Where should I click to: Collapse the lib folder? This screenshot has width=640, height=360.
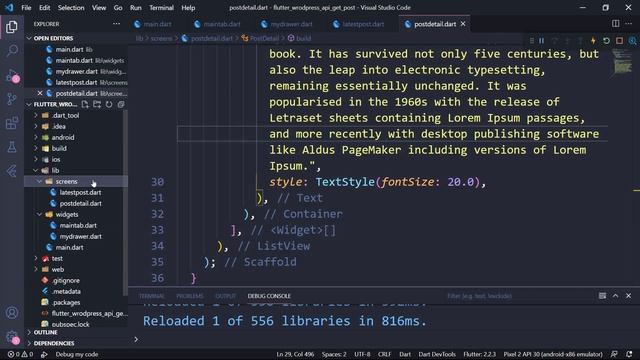36,171
